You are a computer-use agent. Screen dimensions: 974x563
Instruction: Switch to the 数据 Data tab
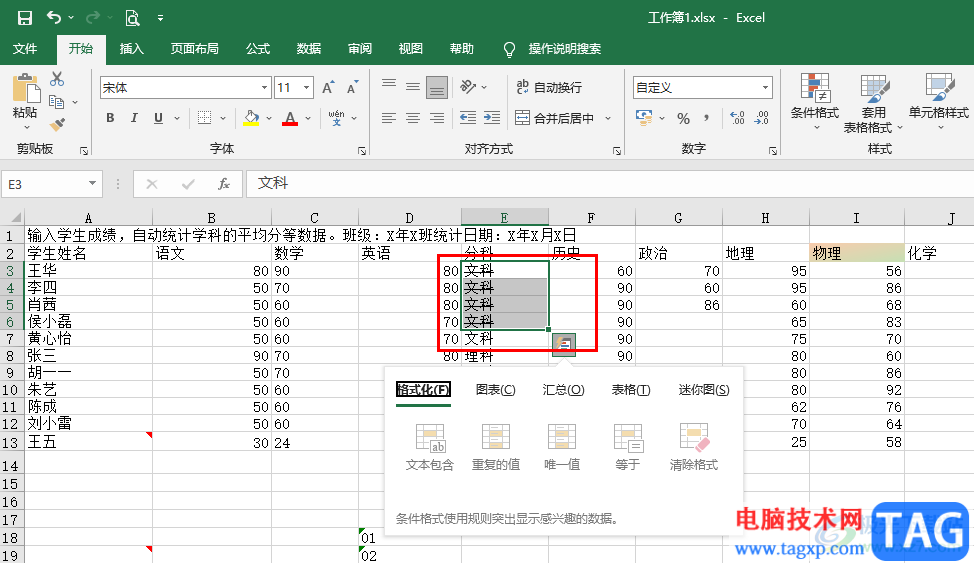[309, 48]
